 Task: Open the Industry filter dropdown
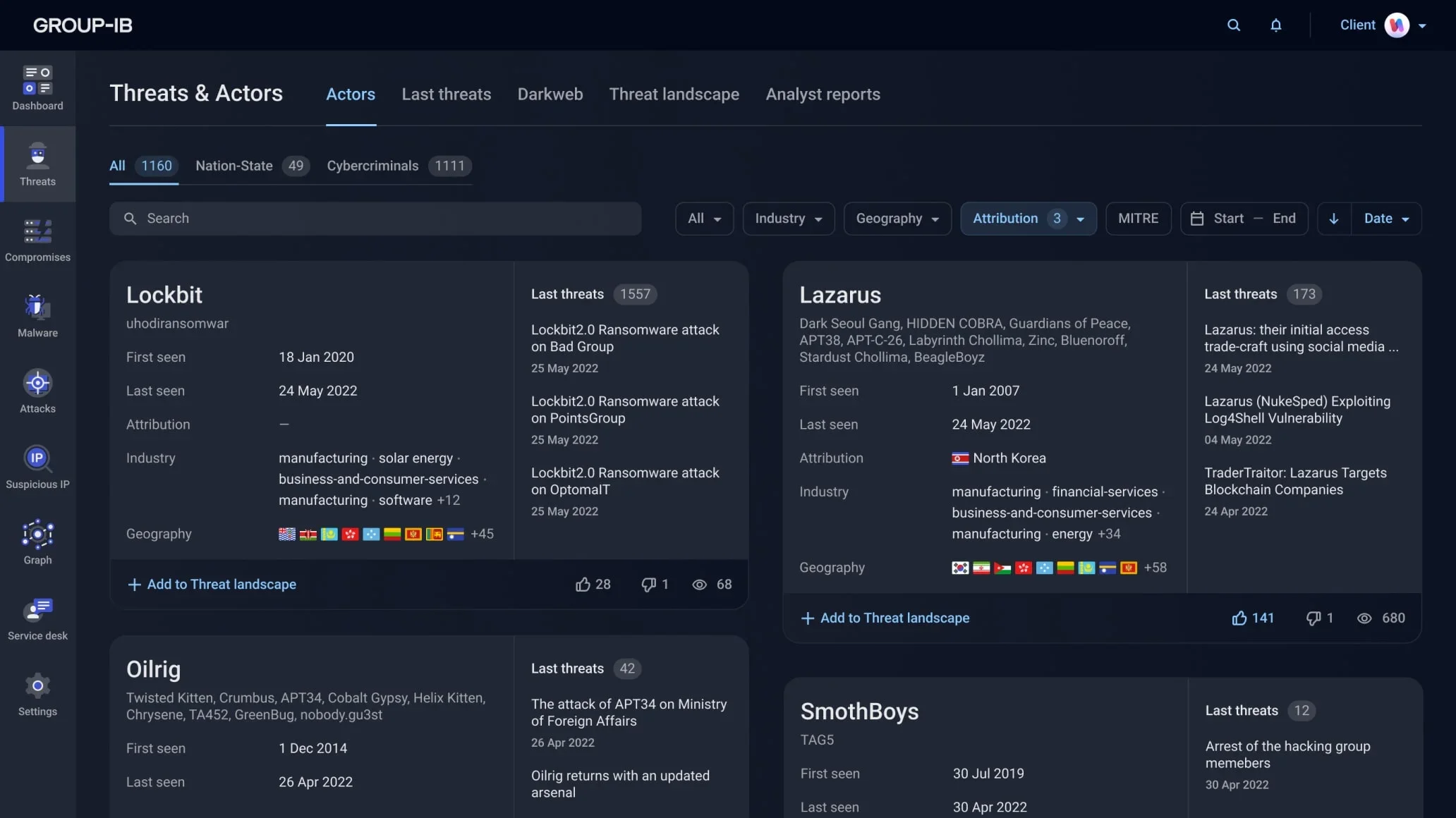[x=788, y=219]
